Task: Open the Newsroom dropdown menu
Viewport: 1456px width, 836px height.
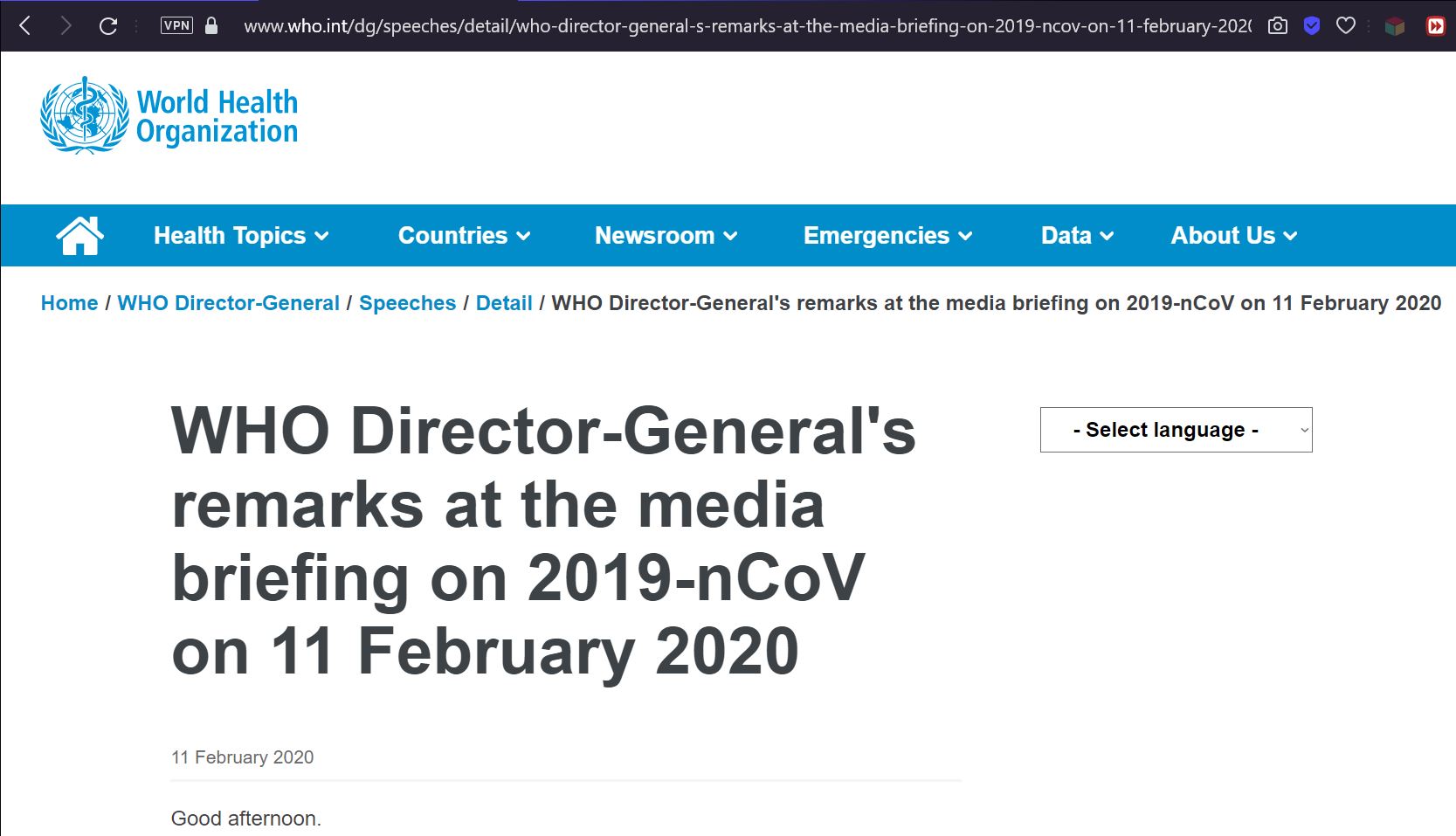Action: [666, 236]
